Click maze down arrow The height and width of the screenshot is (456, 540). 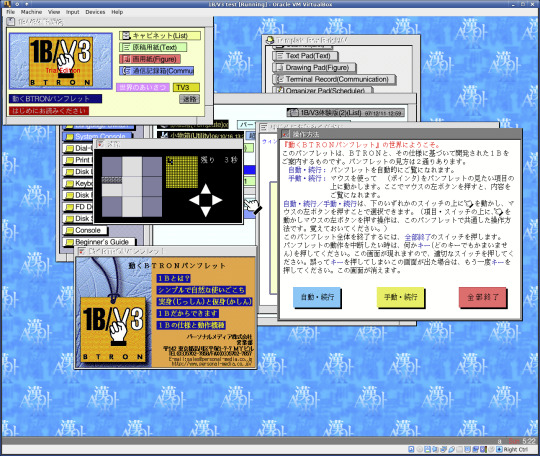tap(206, 211)
